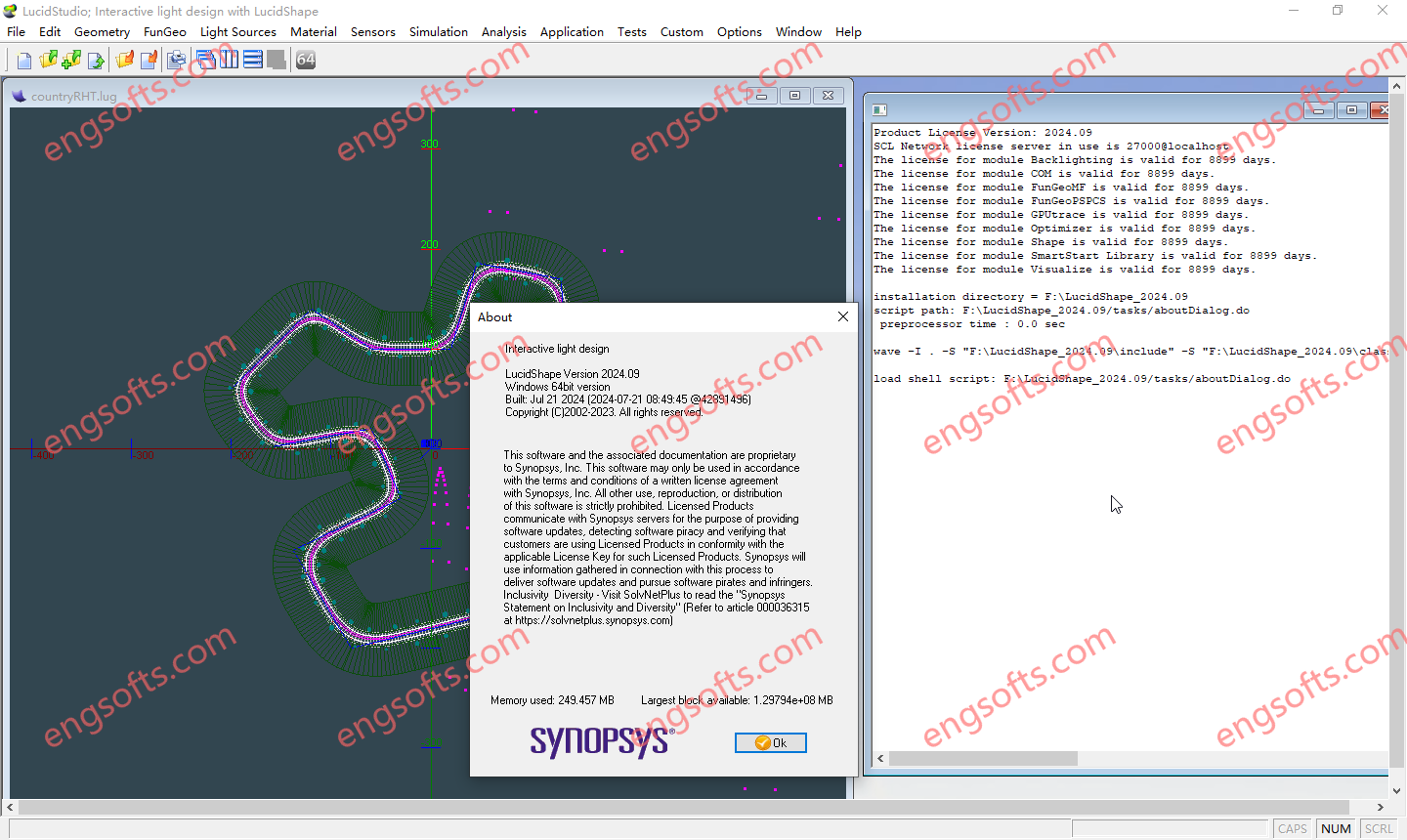Click the 'Built: Jul 21 2024' line
The image size is (1407, 840).
click(628, 399)
